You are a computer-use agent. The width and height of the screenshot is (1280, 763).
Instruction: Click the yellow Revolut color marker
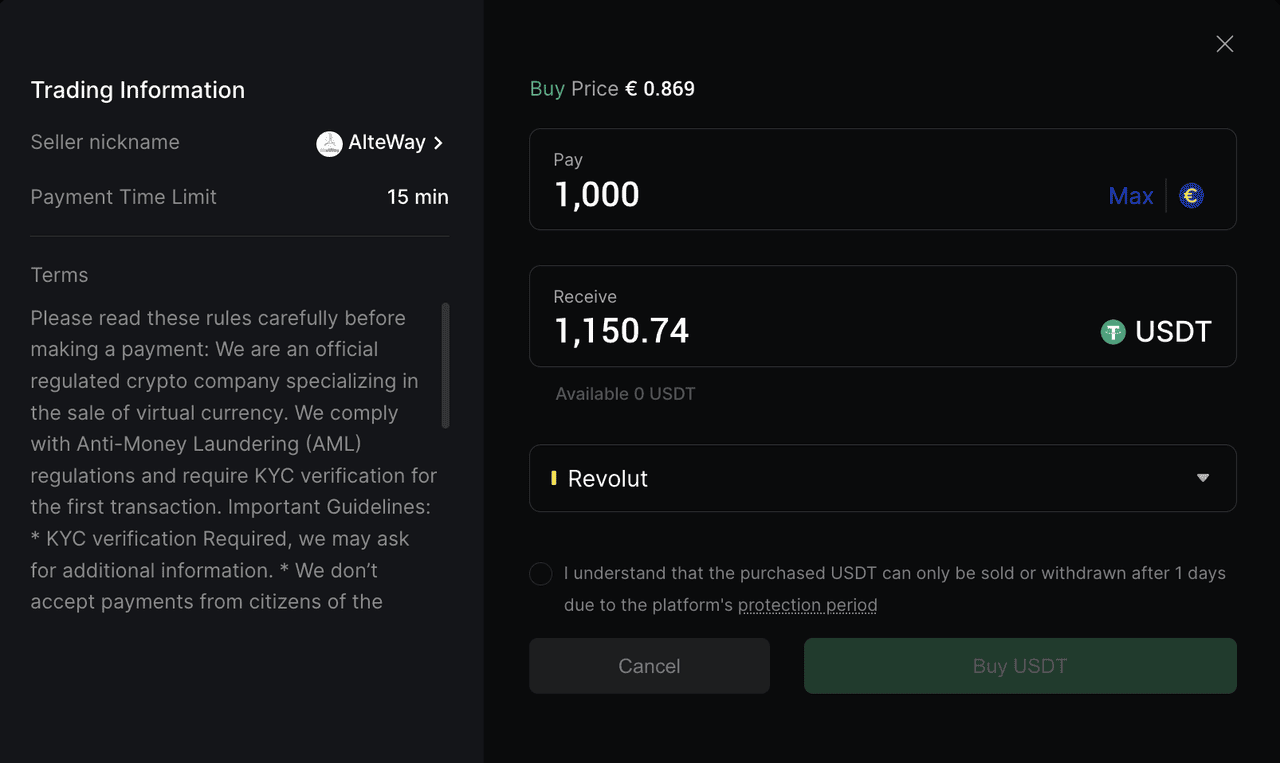pos(554,478)
